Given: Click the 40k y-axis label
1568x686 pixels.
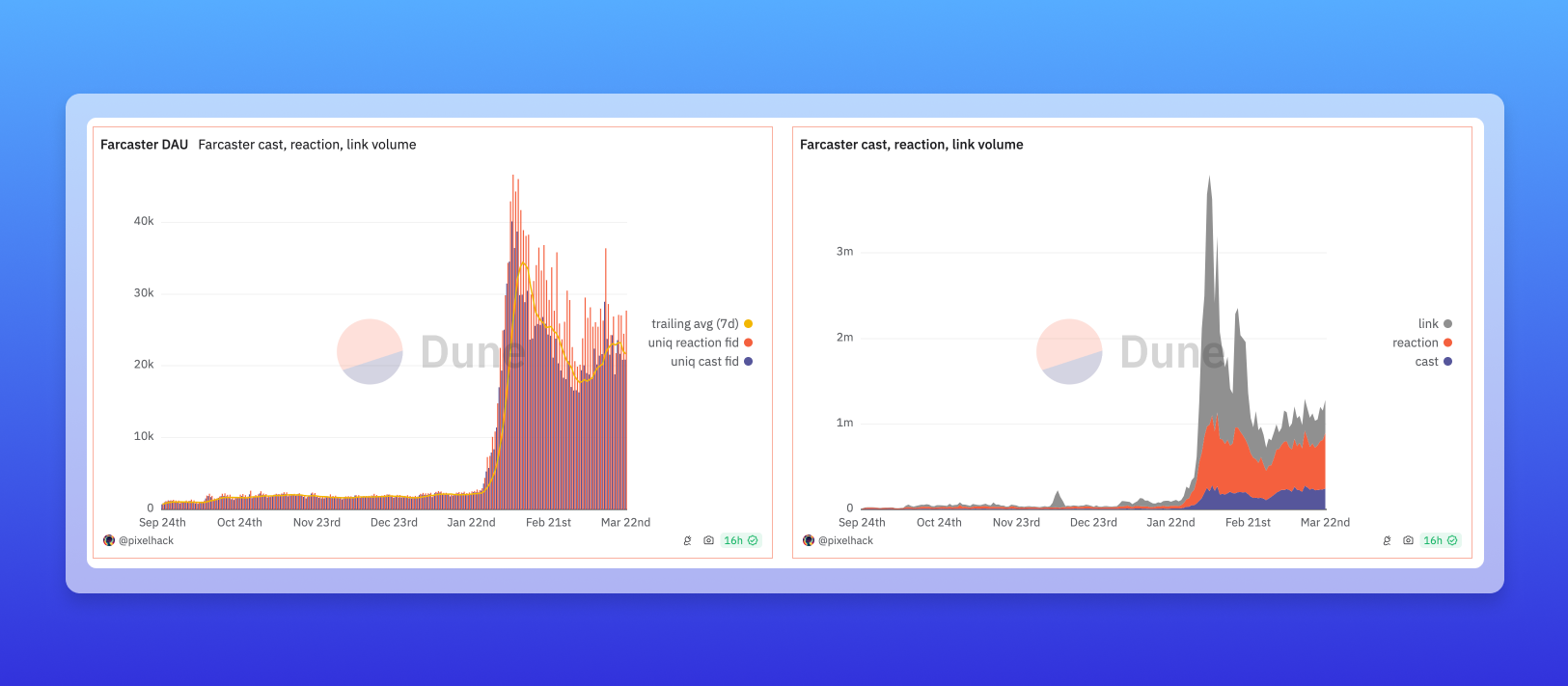Looking at the screenshot, I should (144, 222).
